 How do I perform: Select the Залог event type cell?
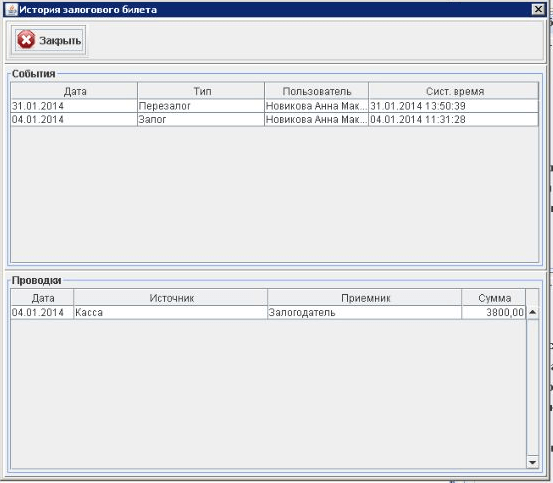click(x=201, y=120)
